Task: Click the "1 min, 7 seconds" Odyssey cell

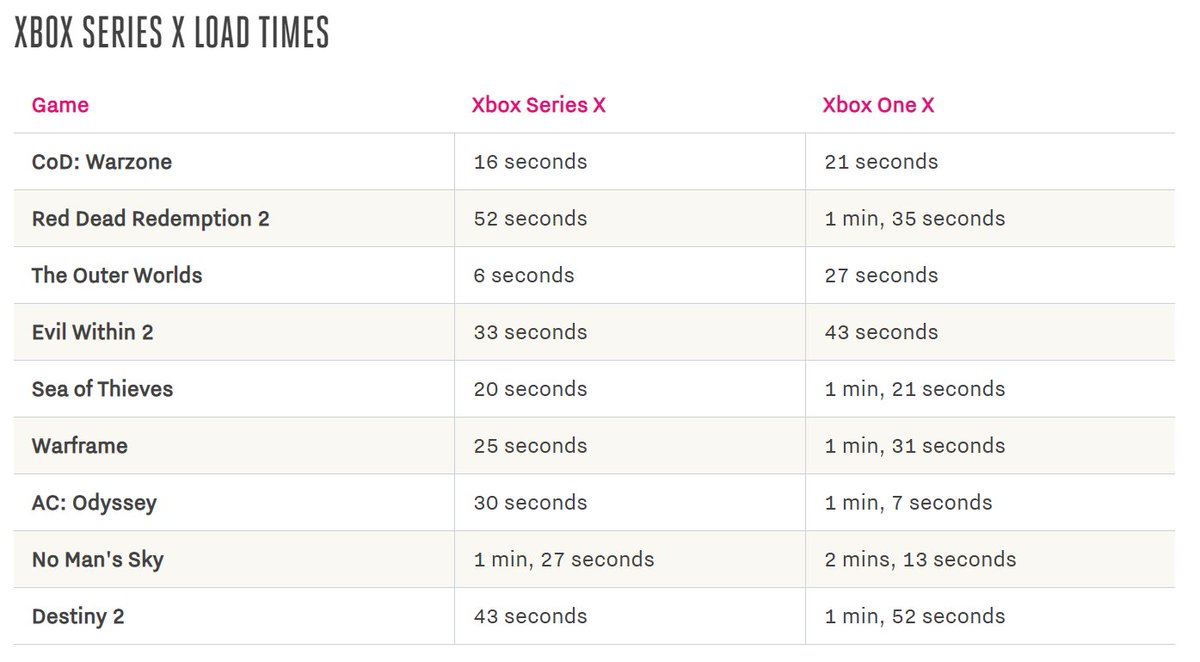Action: [908, 503]
